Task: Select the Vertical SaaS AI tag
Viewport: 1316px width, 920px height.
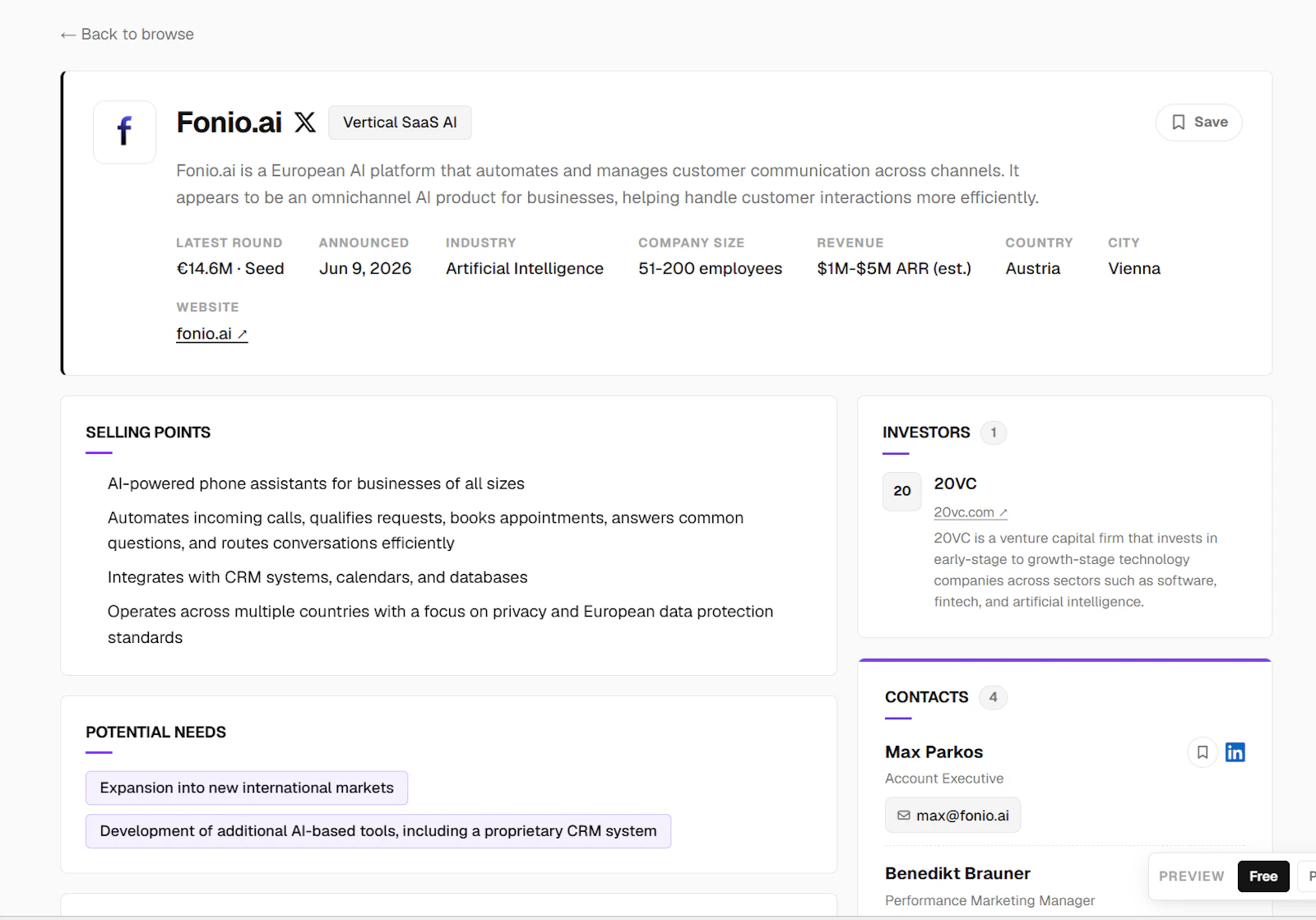Action: tap(400, 123)
